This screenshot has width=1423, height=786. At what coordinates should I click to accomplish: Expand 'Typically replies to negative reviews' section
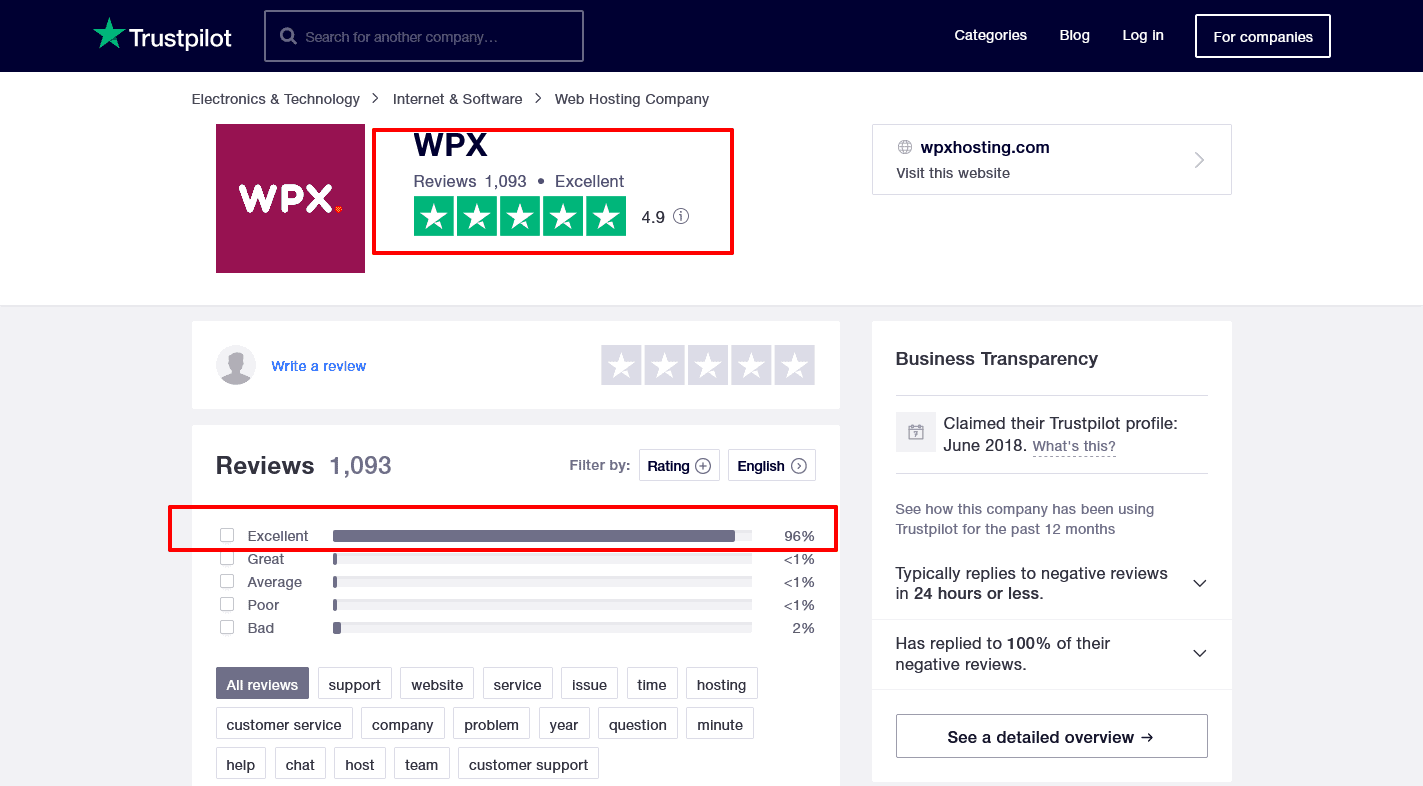point(1200,583)
